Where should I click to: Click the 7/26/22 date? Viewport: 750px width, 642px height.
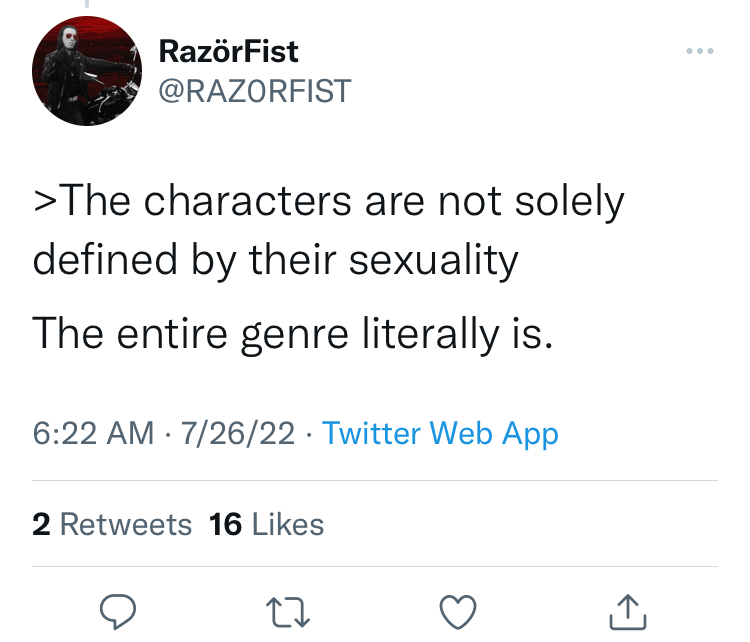(237, 433)
